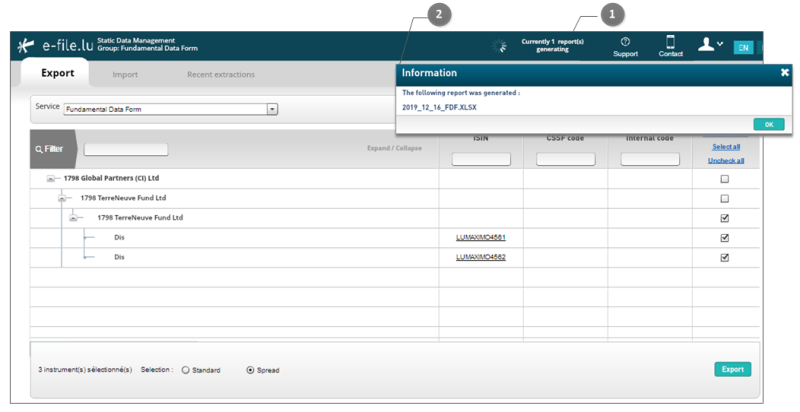Select the Standard radio option
Screen dimensions: 800x412
[x=185, y=370]
